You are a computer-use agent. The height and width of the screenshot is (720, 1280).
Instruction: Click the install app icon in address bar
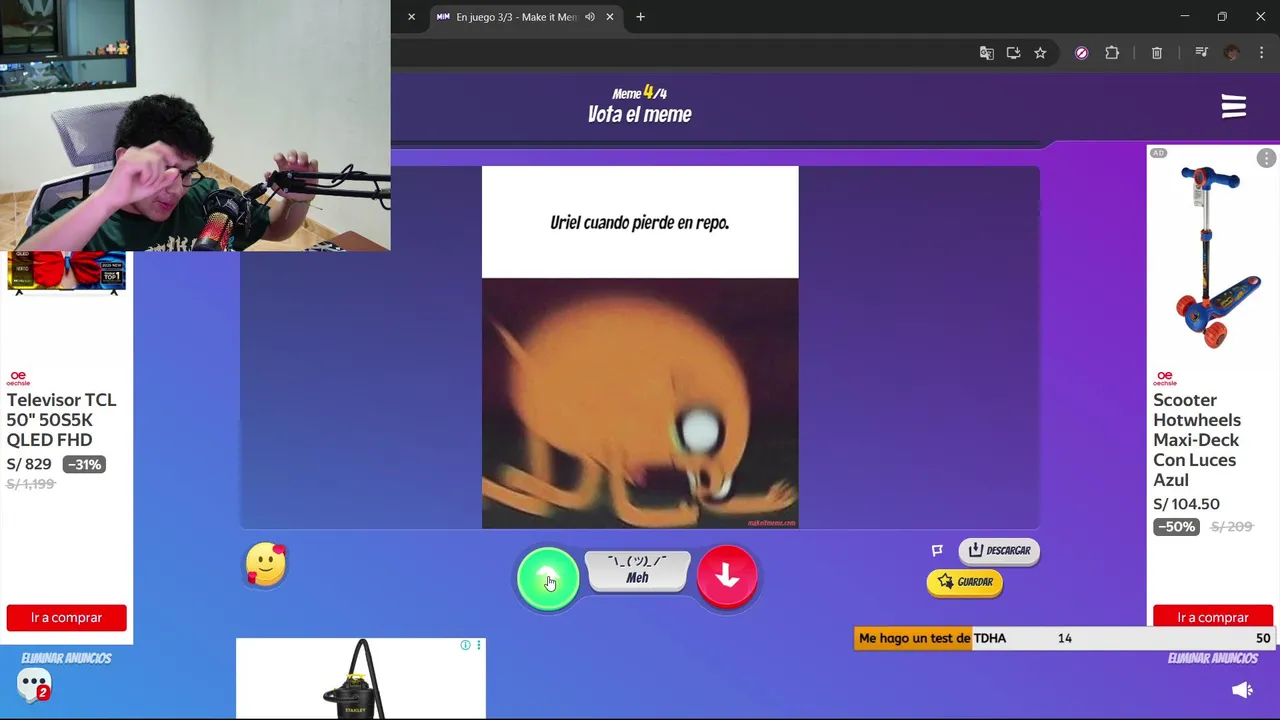coord(1013,53)
